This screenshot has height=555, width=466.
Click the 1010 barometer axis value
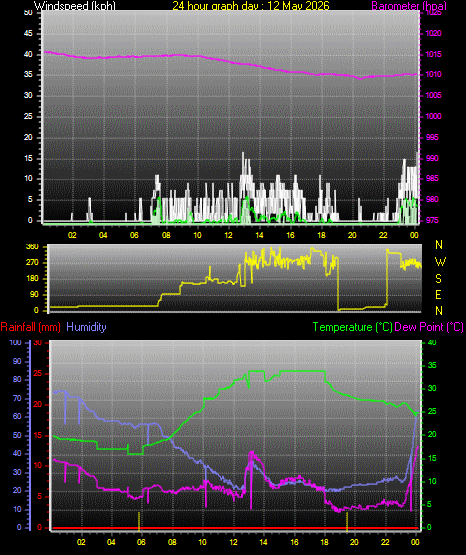[433, 74]
